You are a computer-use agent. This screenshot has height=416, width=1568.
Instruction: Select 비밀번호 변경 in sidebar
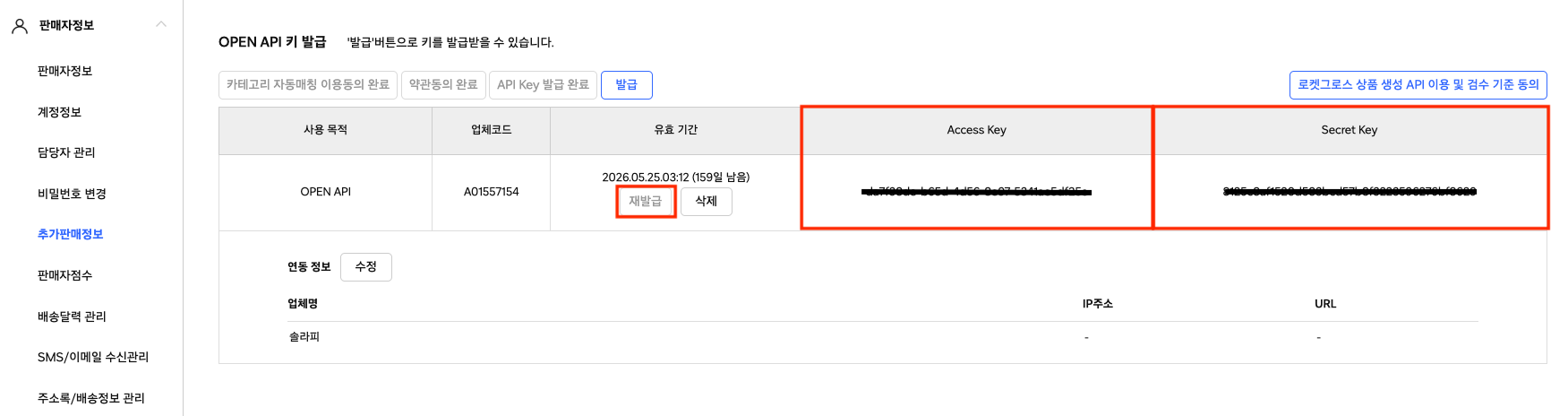click(72, 194)
